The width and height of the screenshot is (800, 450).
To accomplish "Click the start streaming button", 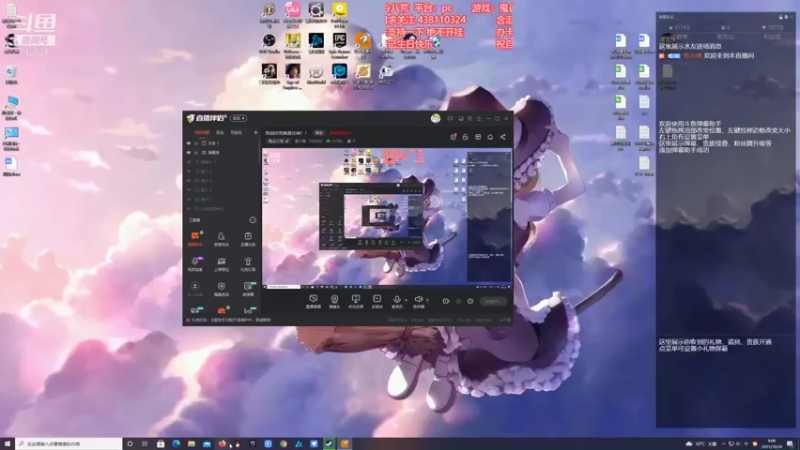I will (x=493, y=301).
